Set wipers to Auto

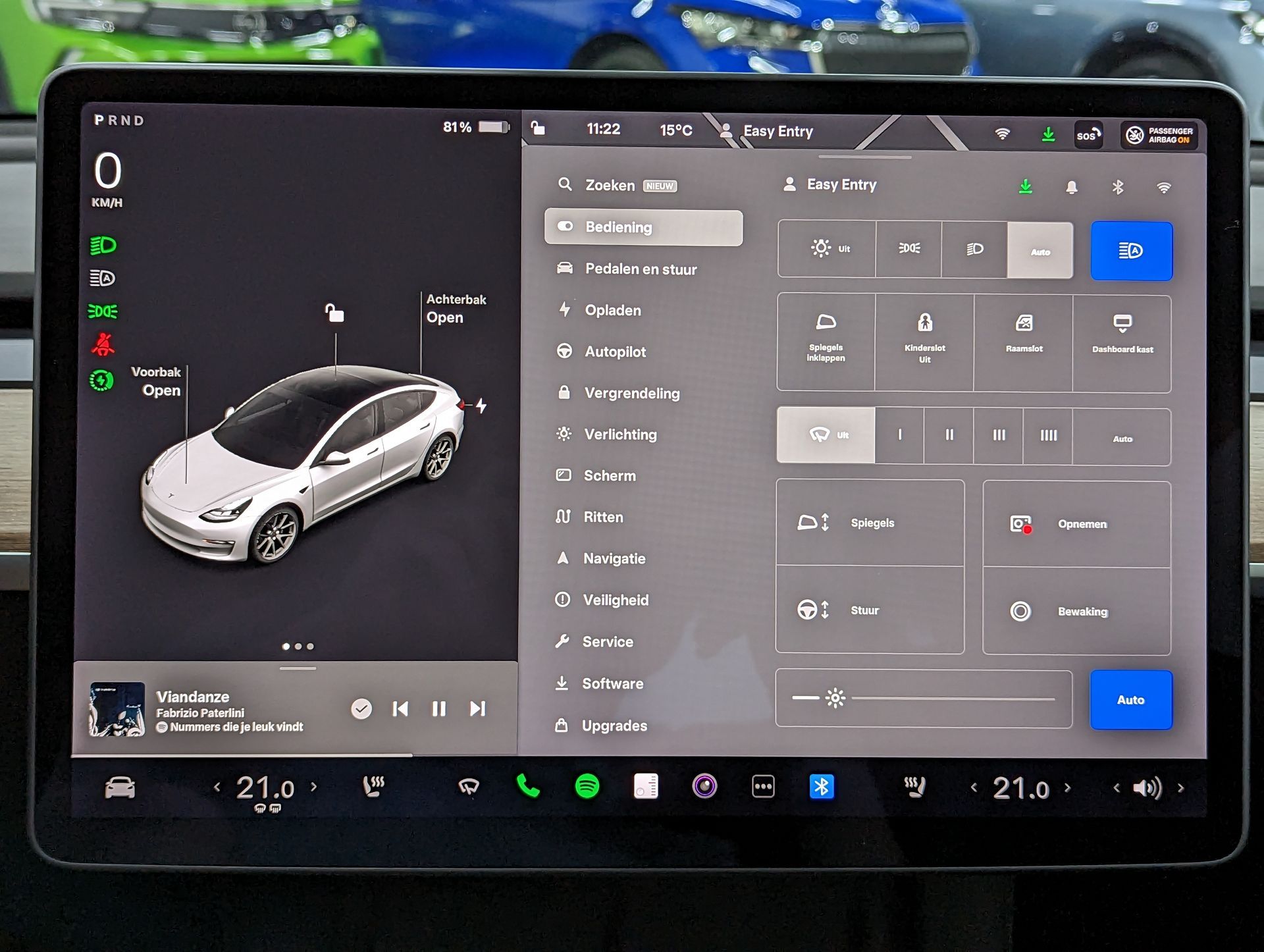tap(1122, 437)
